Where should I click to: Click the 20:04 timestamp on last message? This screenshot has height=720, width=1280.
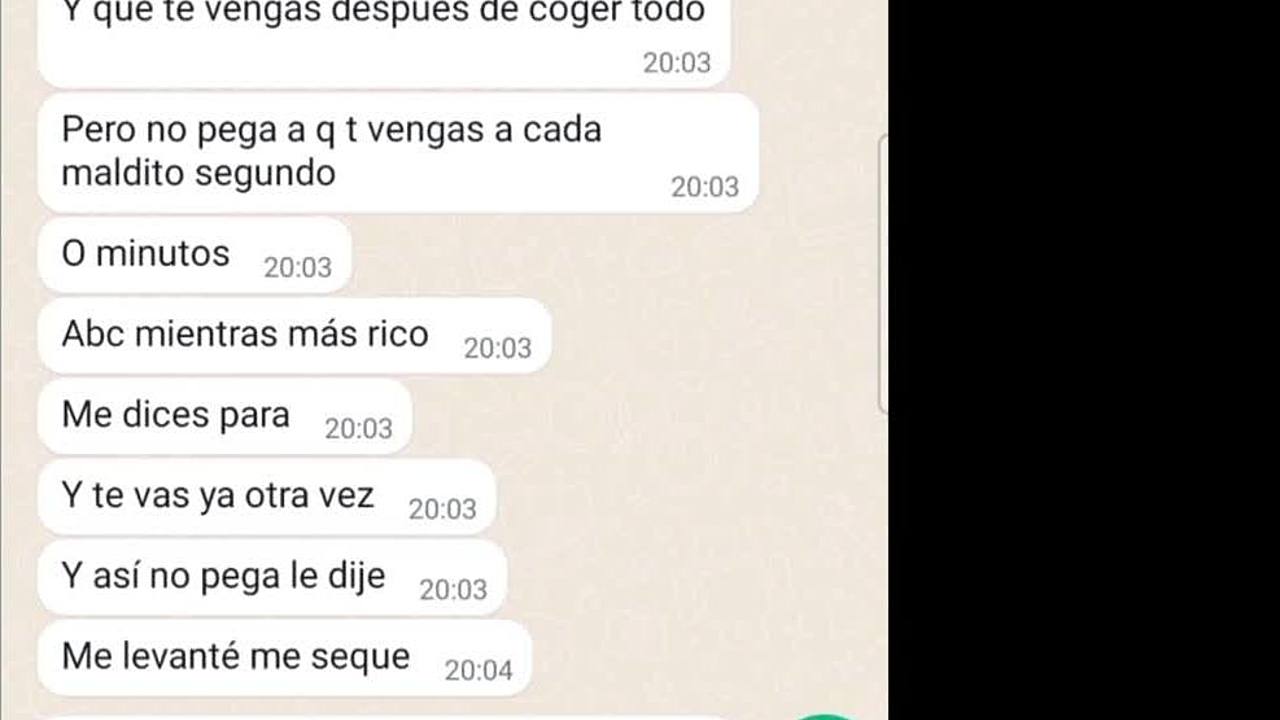coord(478,670)
